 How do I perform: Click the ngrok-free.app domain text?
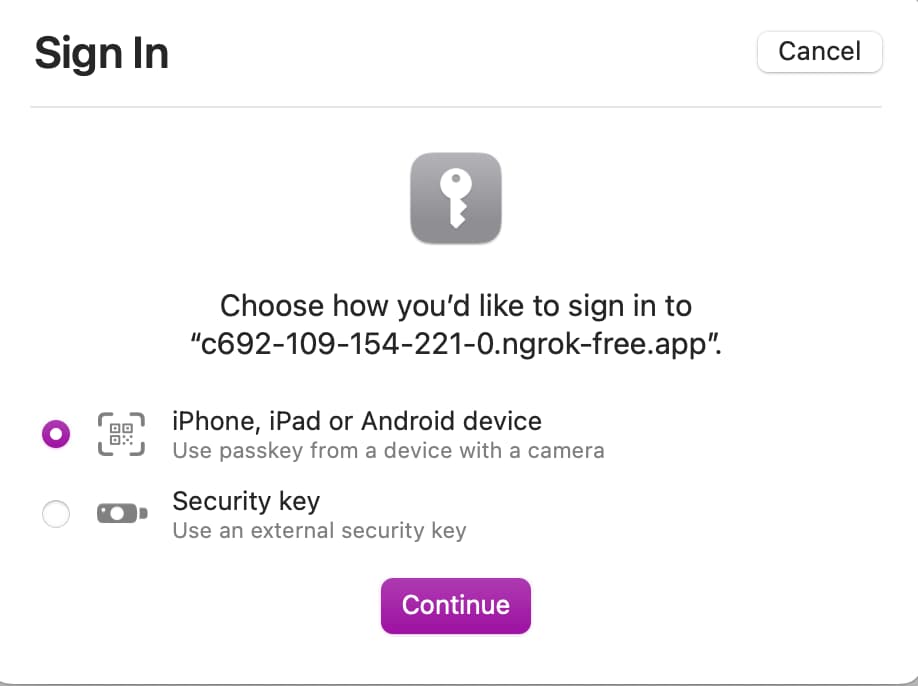[456, 345]
